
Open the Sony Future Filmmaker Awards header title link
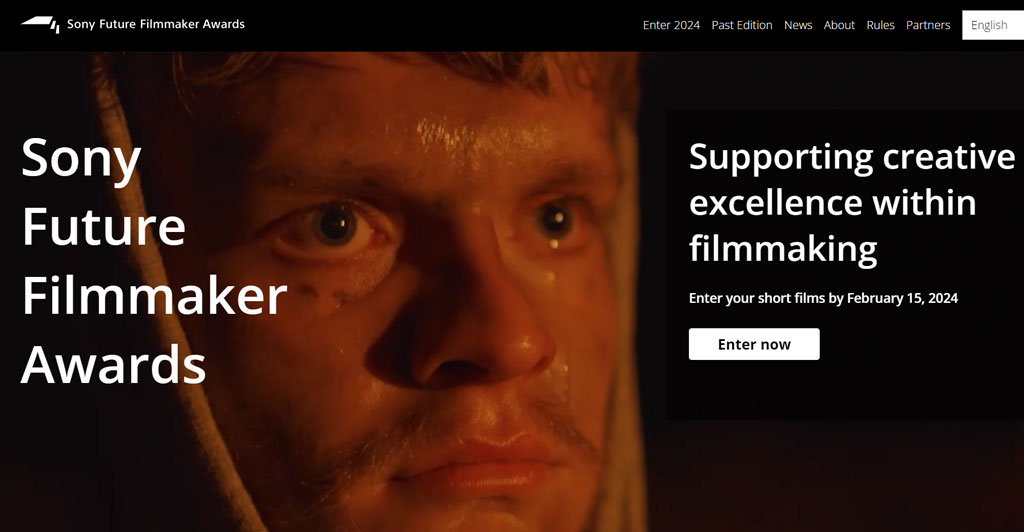click(155, 24)
